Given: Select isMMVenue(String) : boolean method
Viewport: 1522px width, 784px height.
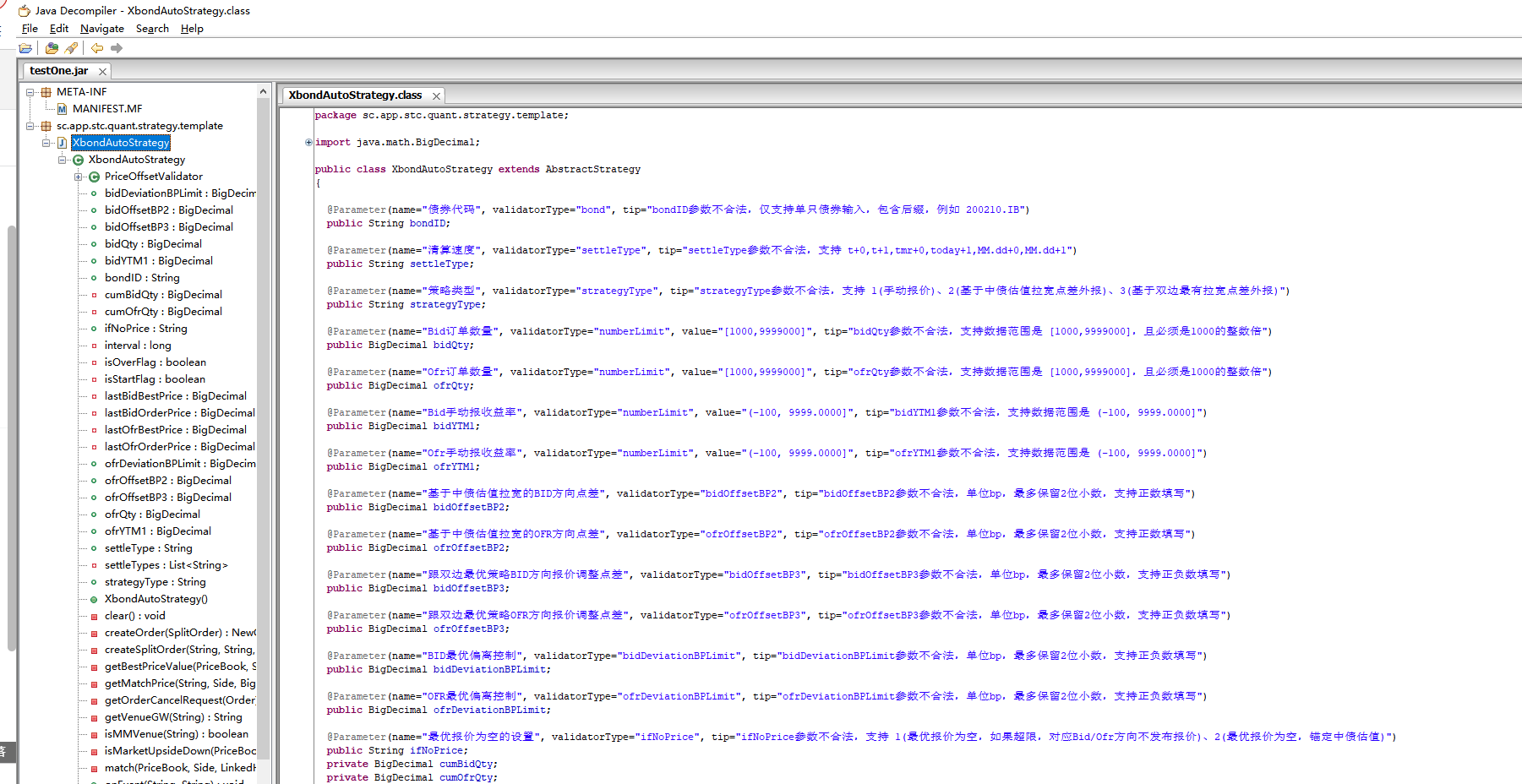Looking at the screenshot, I should click(177, 734).
